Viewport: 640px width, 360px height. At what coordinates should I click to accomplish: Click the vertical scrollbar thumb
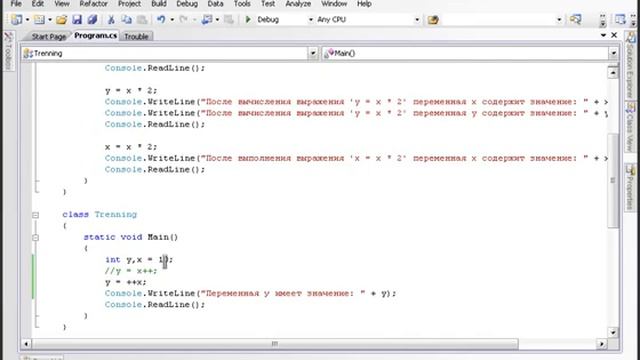click(613, 180)
